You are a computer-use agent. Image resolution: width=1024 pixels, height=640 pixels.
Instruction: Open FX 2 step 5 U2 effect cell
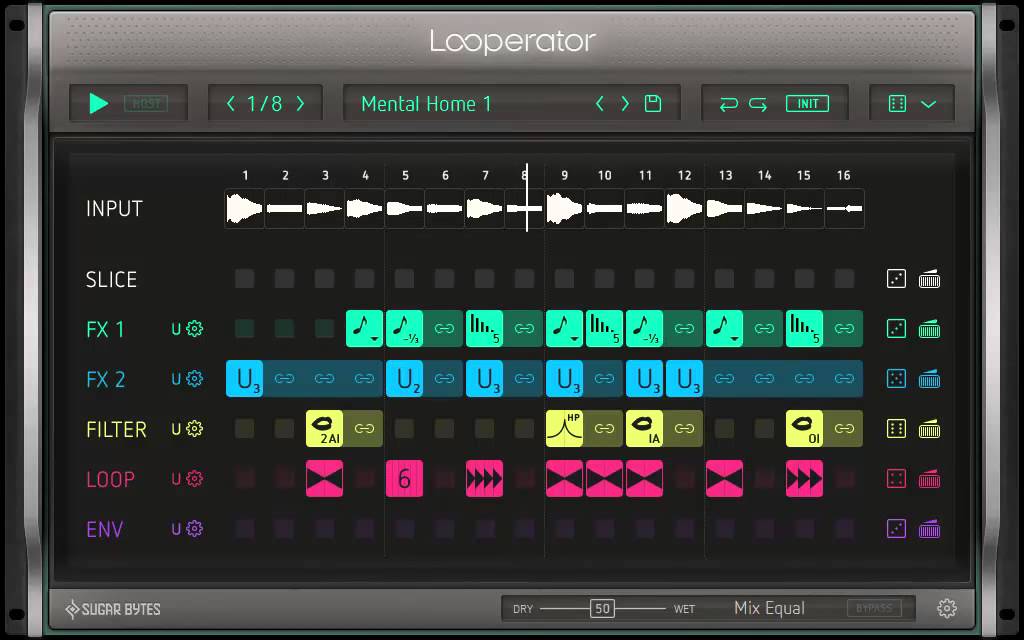[x=404, y=379]
